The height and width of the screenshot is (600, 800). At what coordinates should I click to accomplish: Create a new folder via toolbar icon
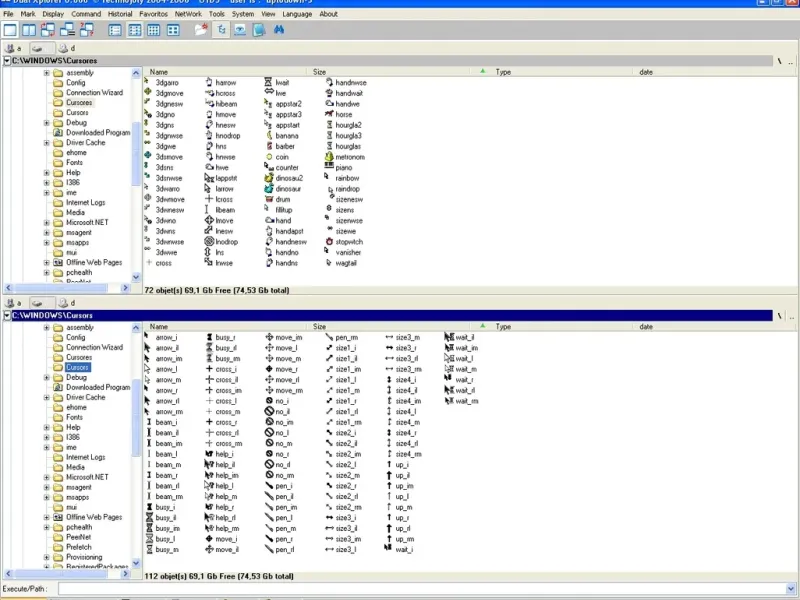[202, 30]
